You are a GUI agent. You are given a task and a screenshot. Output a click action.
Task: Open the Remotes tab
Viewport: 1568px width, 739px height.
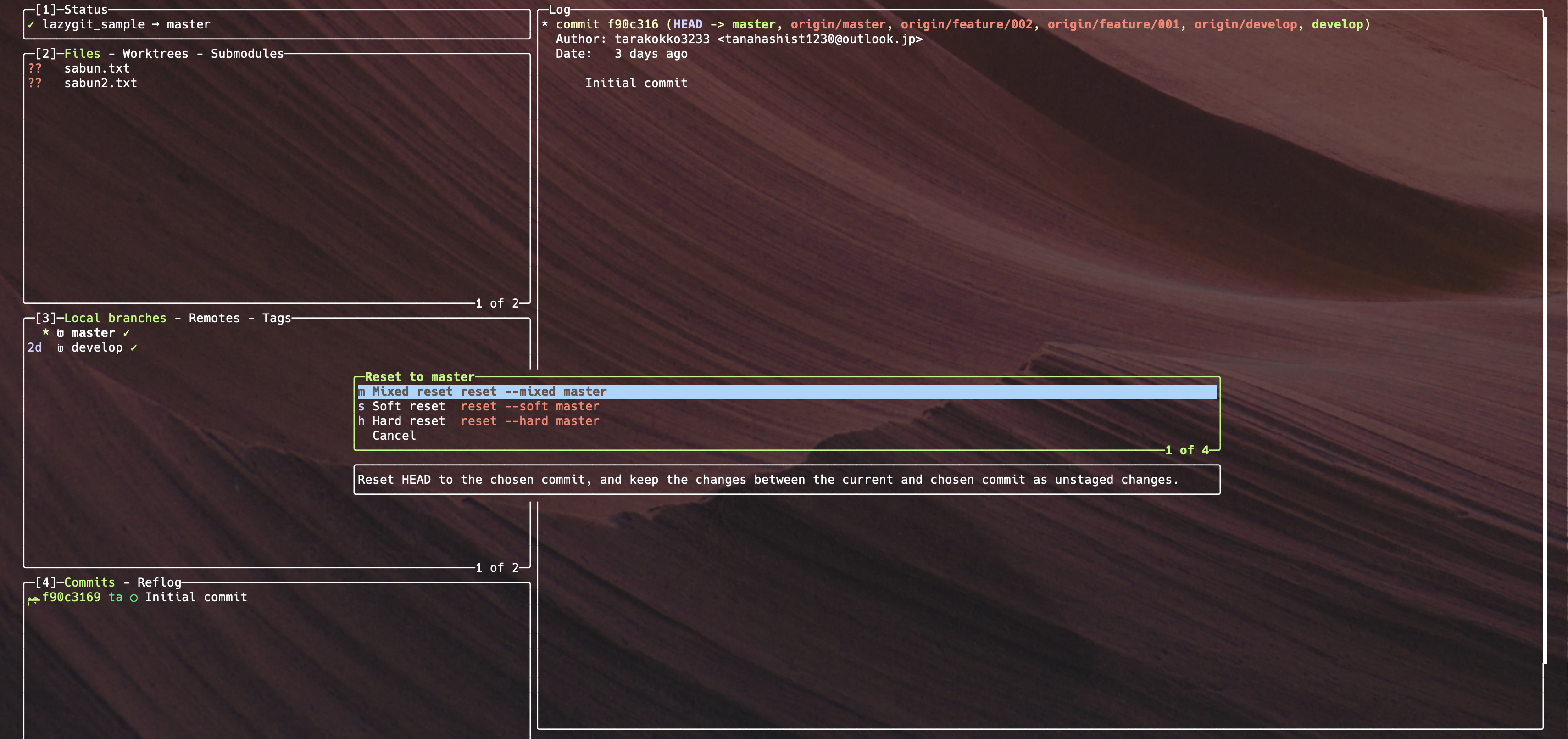point(214,318)
